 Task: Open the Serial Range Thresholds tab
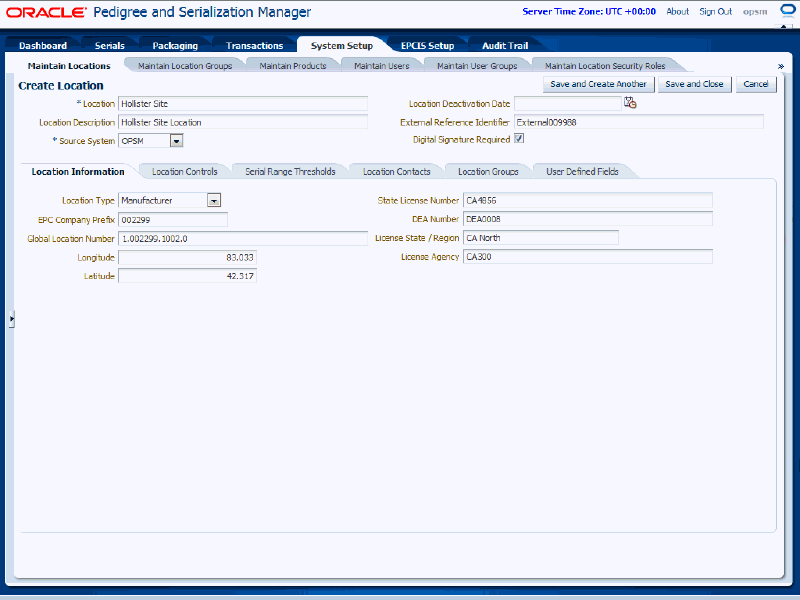(290, 171)
